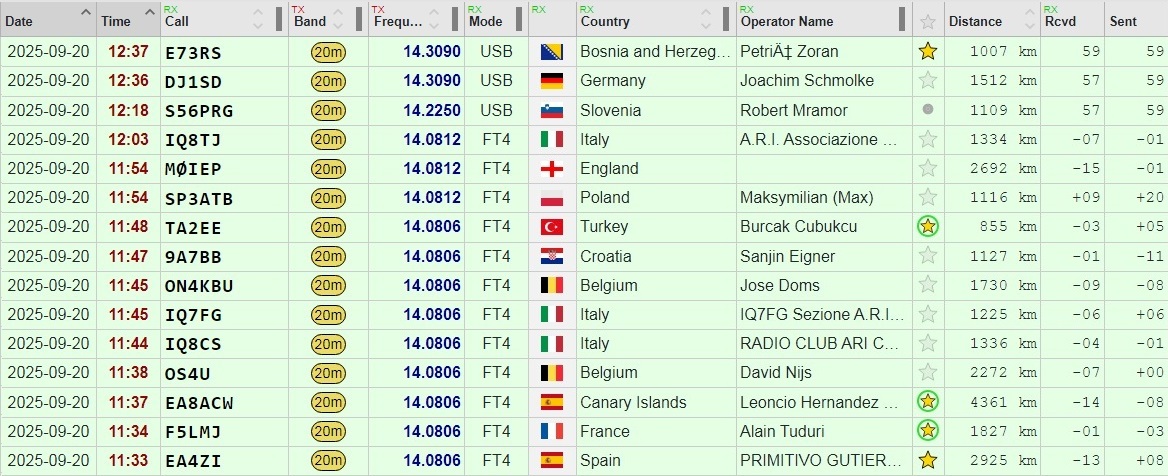Click the green-circled star for TA2EE
The width and height of the screenshot is (1168, 476).
coord(928,227)
